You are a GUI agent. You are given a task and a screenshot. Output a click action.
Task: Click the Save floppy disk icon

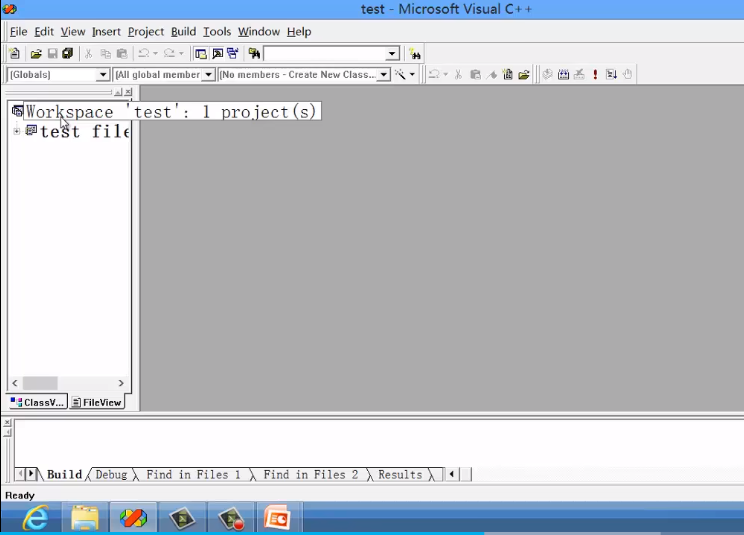coord(52,54)
